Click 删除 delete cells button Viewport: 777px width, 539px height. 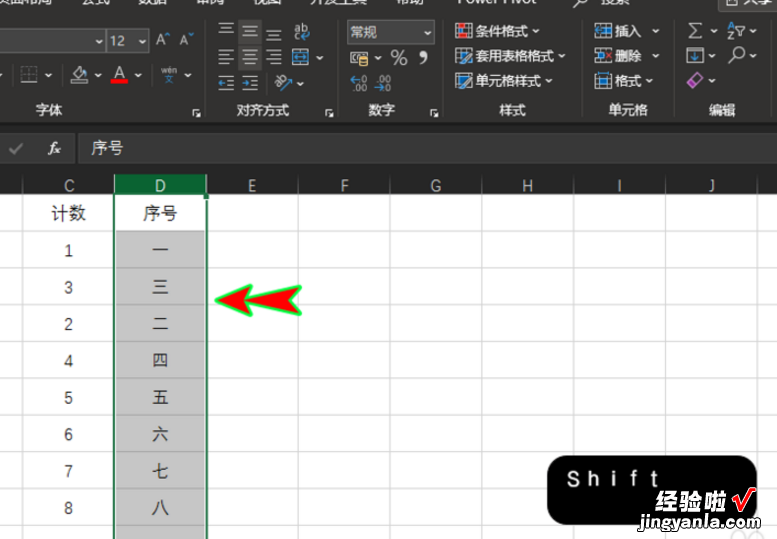pos(618,56)
